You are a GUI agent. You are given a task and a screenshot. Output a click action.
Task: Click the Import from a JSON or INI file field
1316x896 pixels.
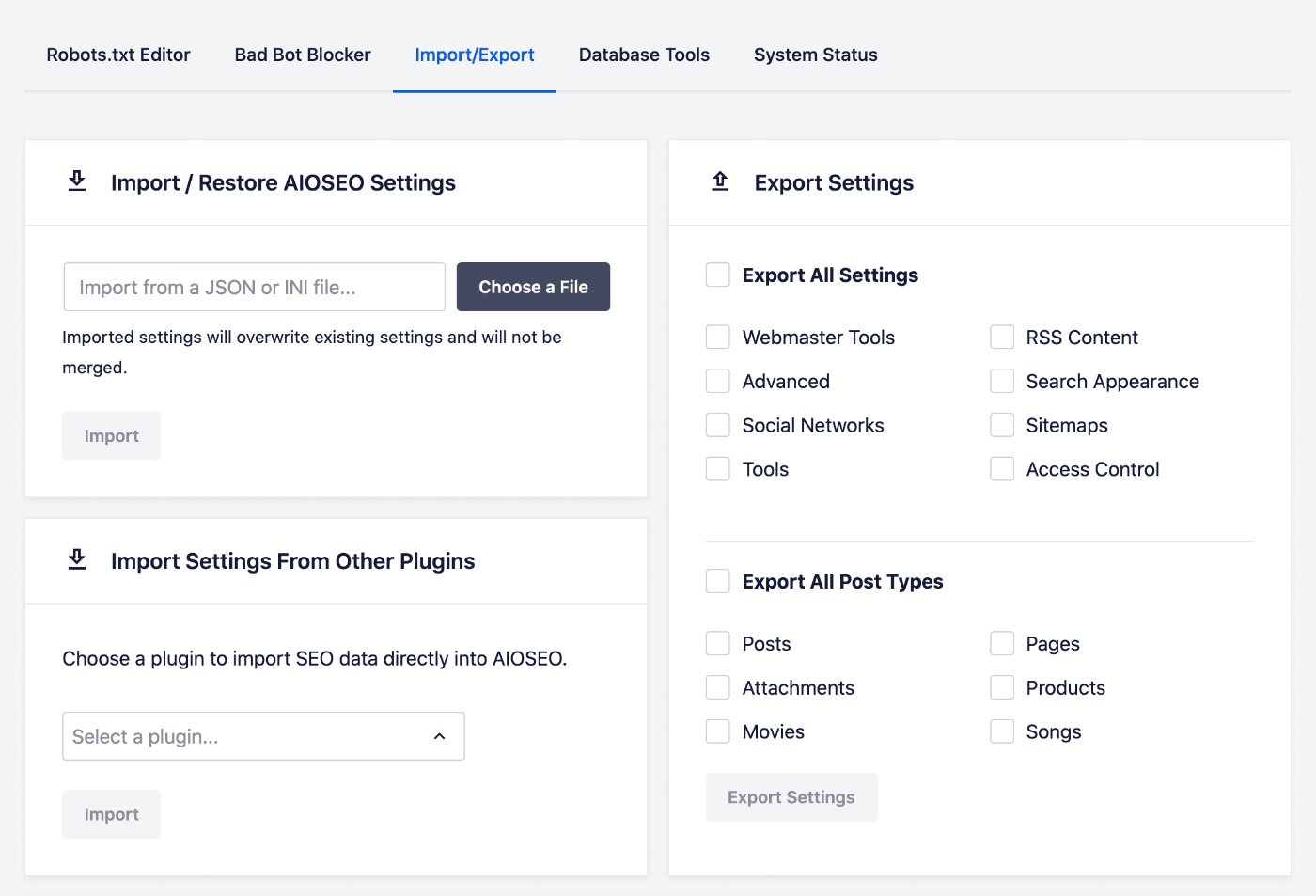254,287
